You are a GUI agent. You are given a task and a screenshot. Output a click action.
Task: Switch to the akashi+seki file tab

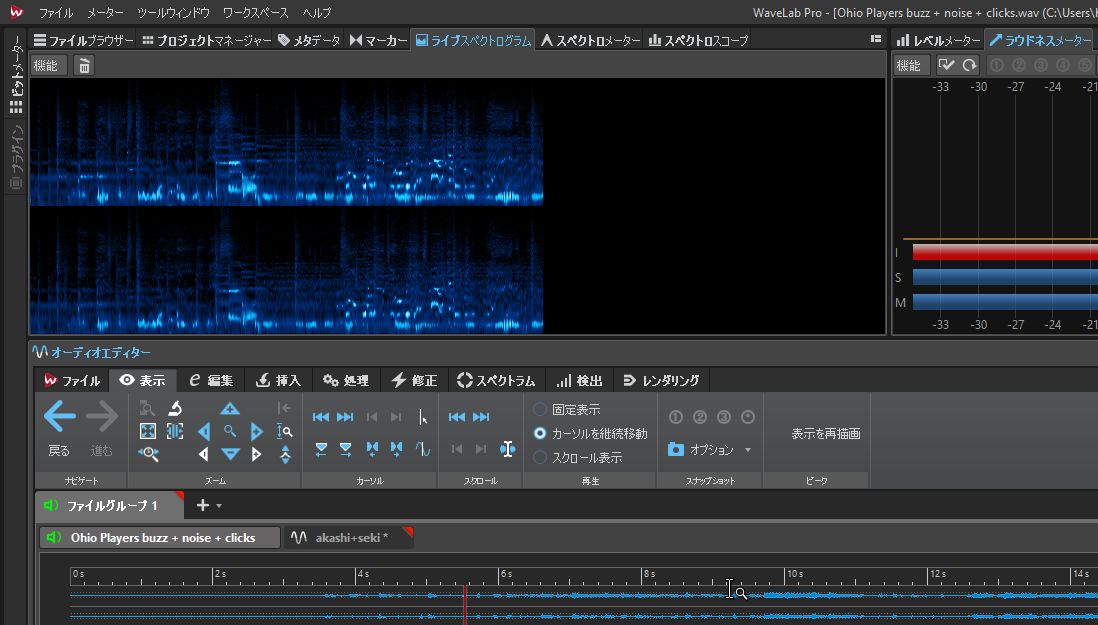348,538
